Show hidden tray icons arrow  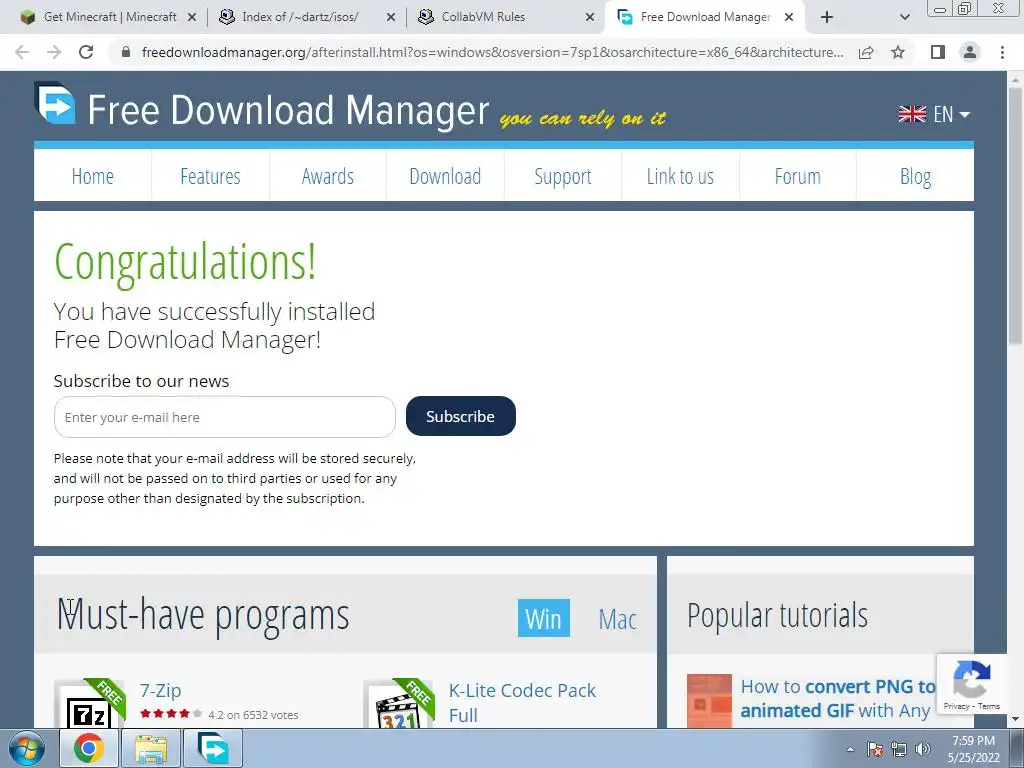point(850,749)
